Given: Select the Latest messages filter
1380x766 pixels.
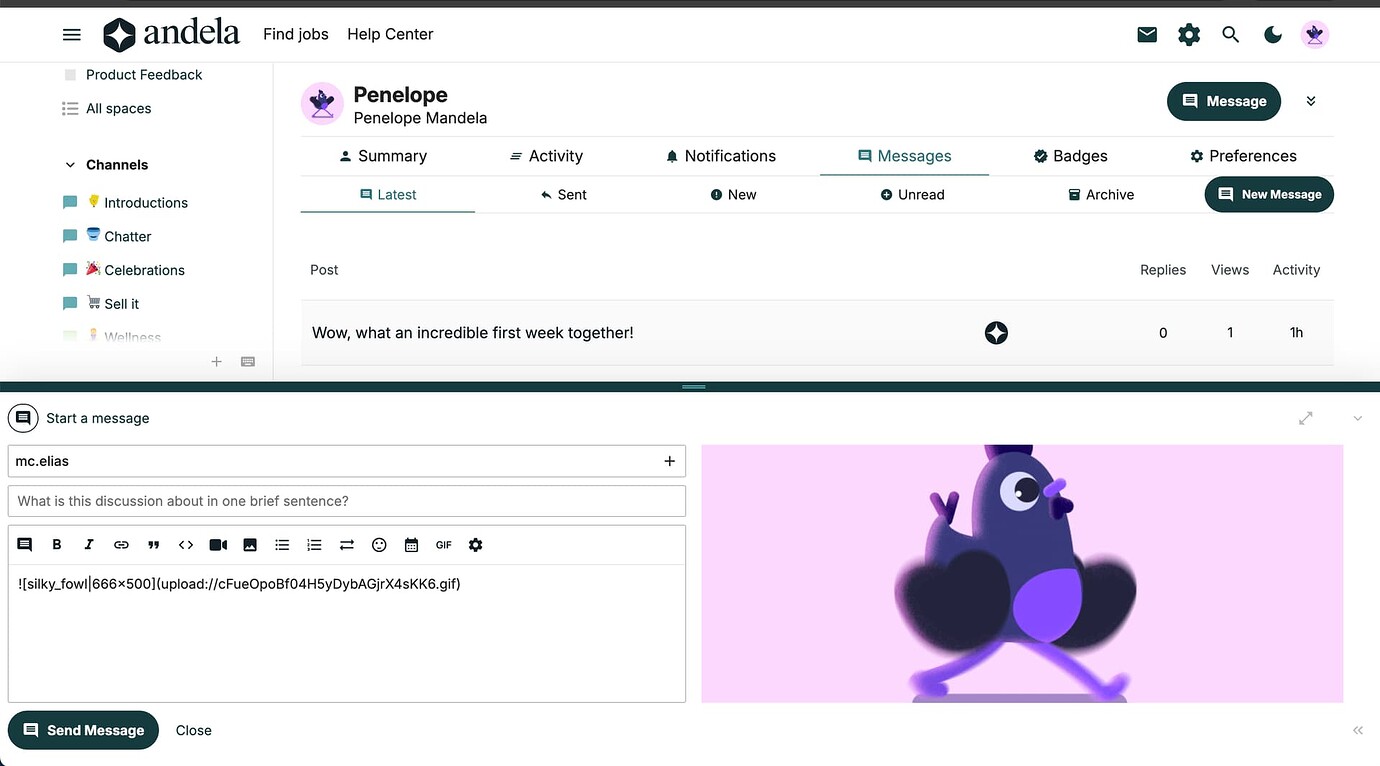Looking at the screenshot, I should pos(388,195).
